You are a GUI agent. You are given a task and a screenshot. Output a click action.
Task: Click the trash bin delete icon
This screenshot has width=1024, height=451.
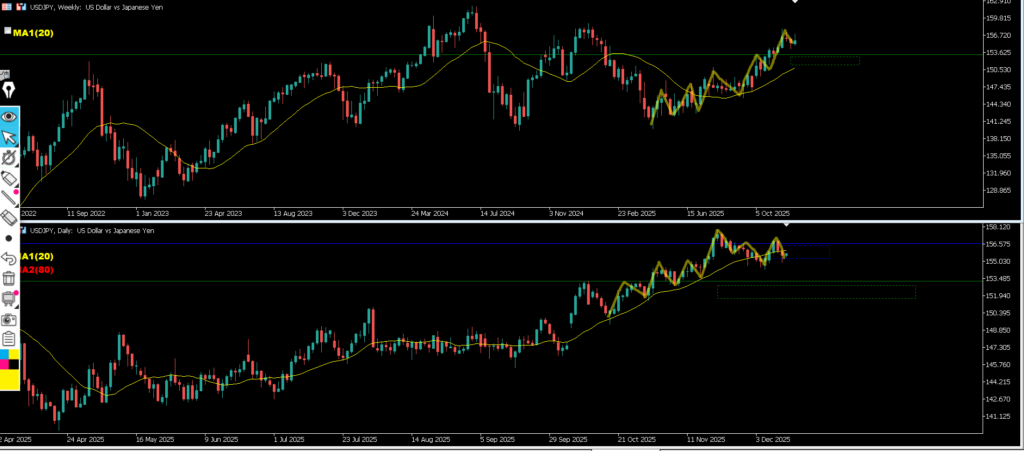point(9,278)
